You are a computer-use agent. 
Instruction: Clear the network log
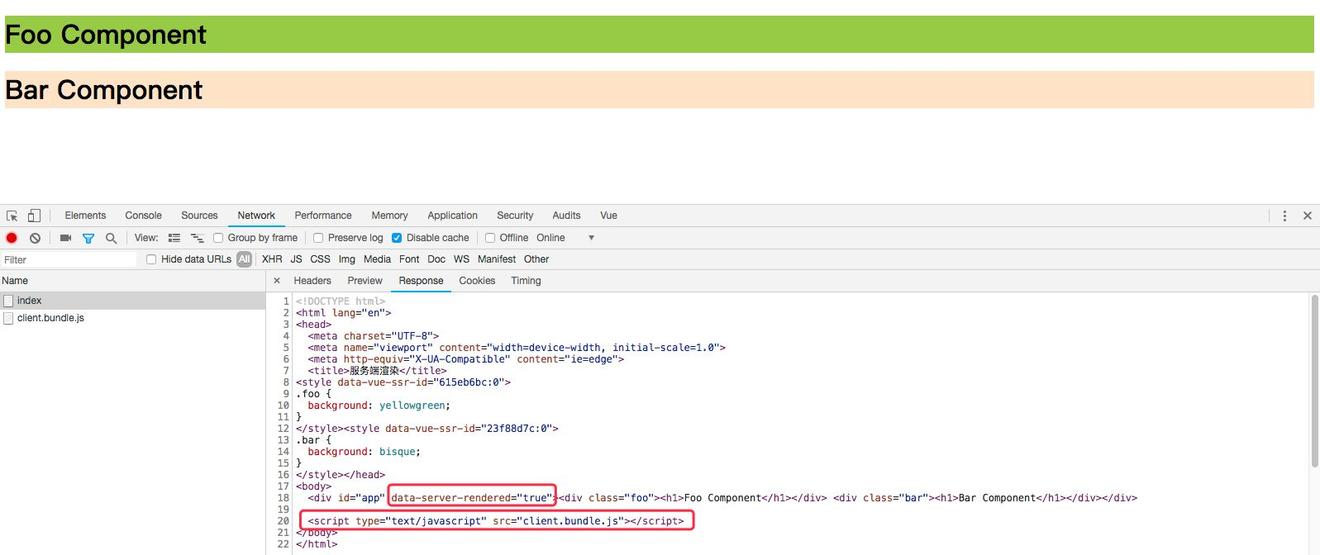35,238
